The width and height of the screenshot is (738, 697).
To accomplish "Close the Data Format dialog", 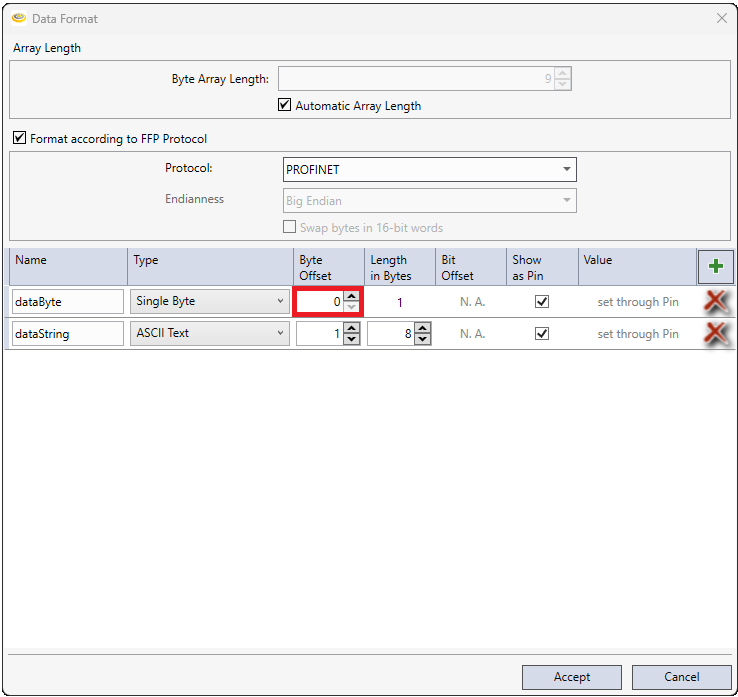I will [x=721, y=18].
